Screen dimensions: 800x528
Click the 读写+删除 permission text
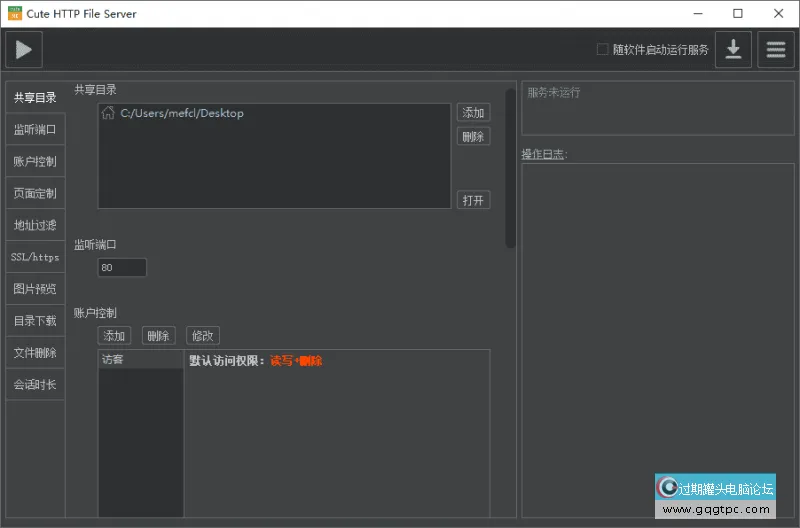click(296, 361)
